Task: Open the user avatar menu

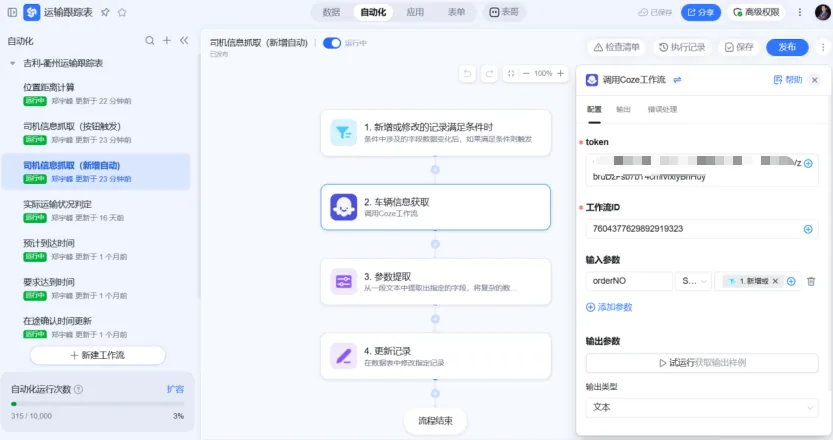Action: click(x=823, y=12)
